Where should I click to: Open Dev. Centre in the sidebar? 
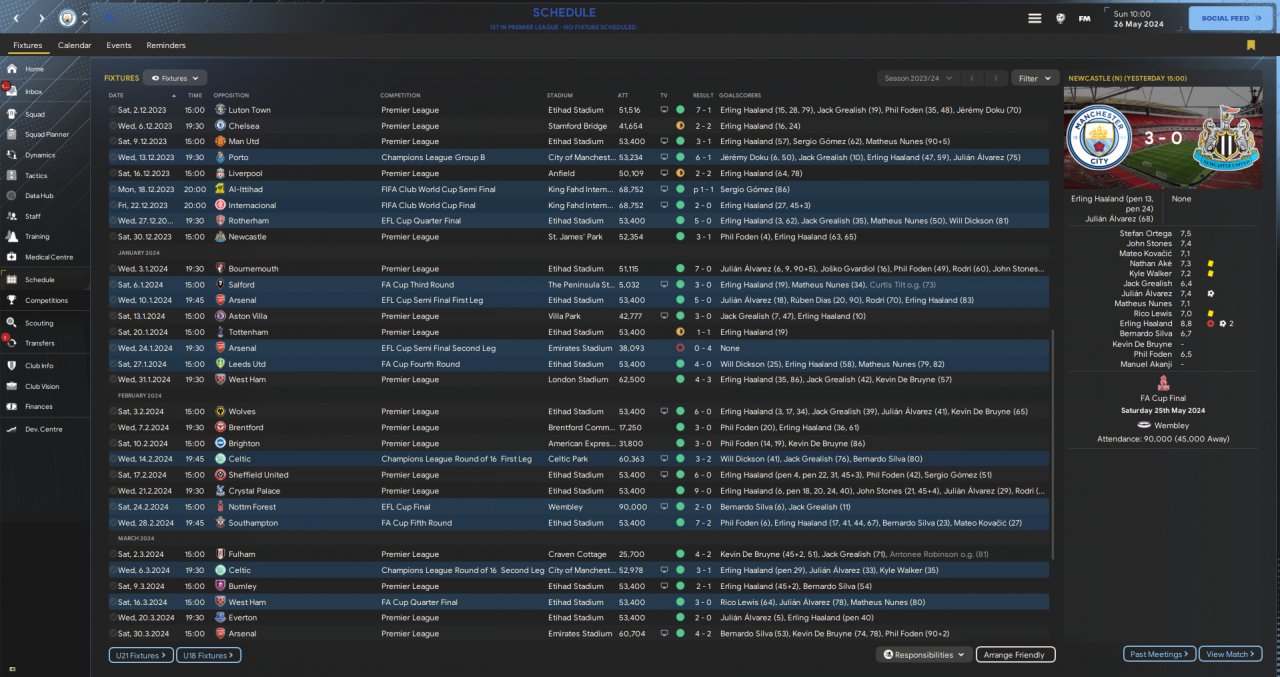coord(43,429)
